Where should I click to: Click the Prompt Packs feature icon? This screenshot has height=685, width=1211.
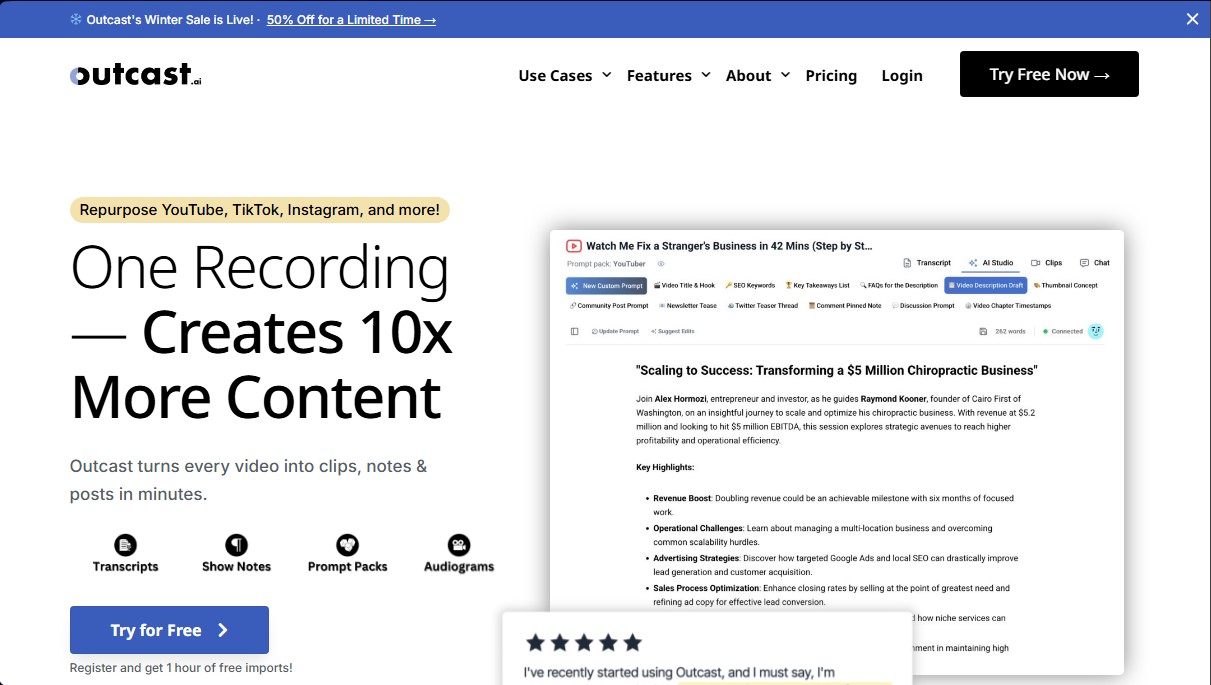pyautogui.click(x=347, y=545)
